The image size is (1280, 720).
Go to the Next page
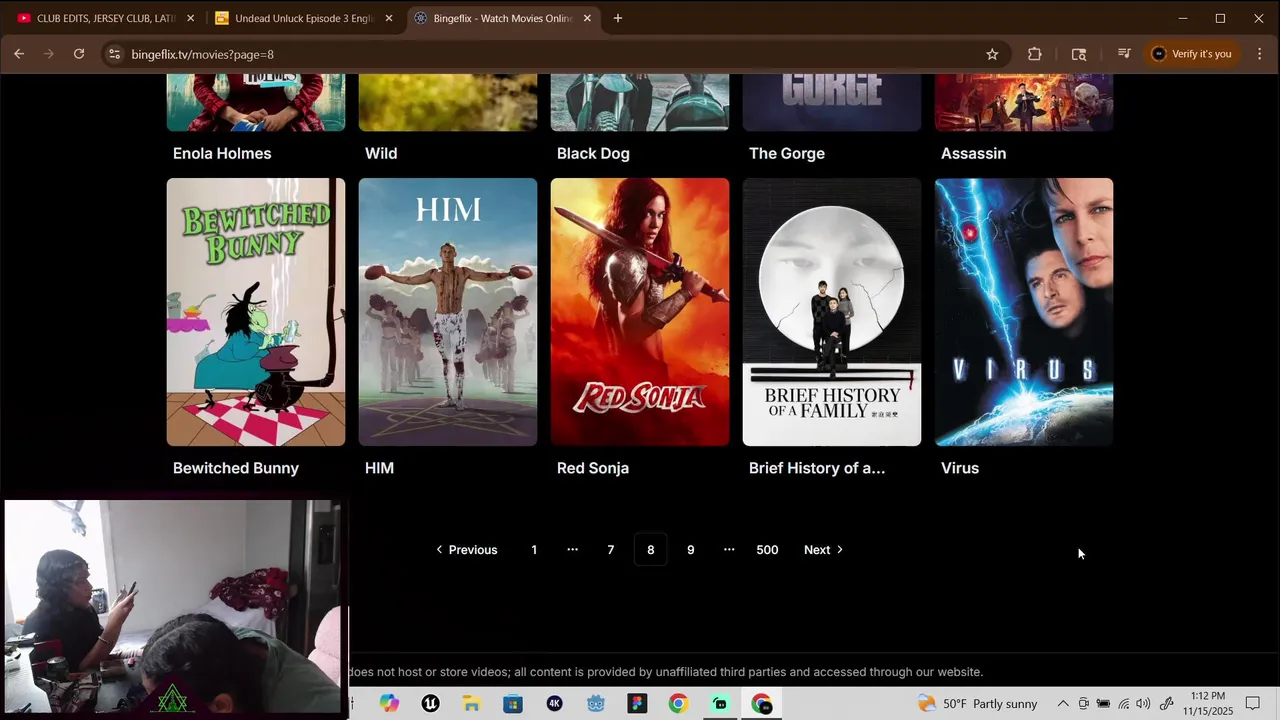click(x=823, y=550)
